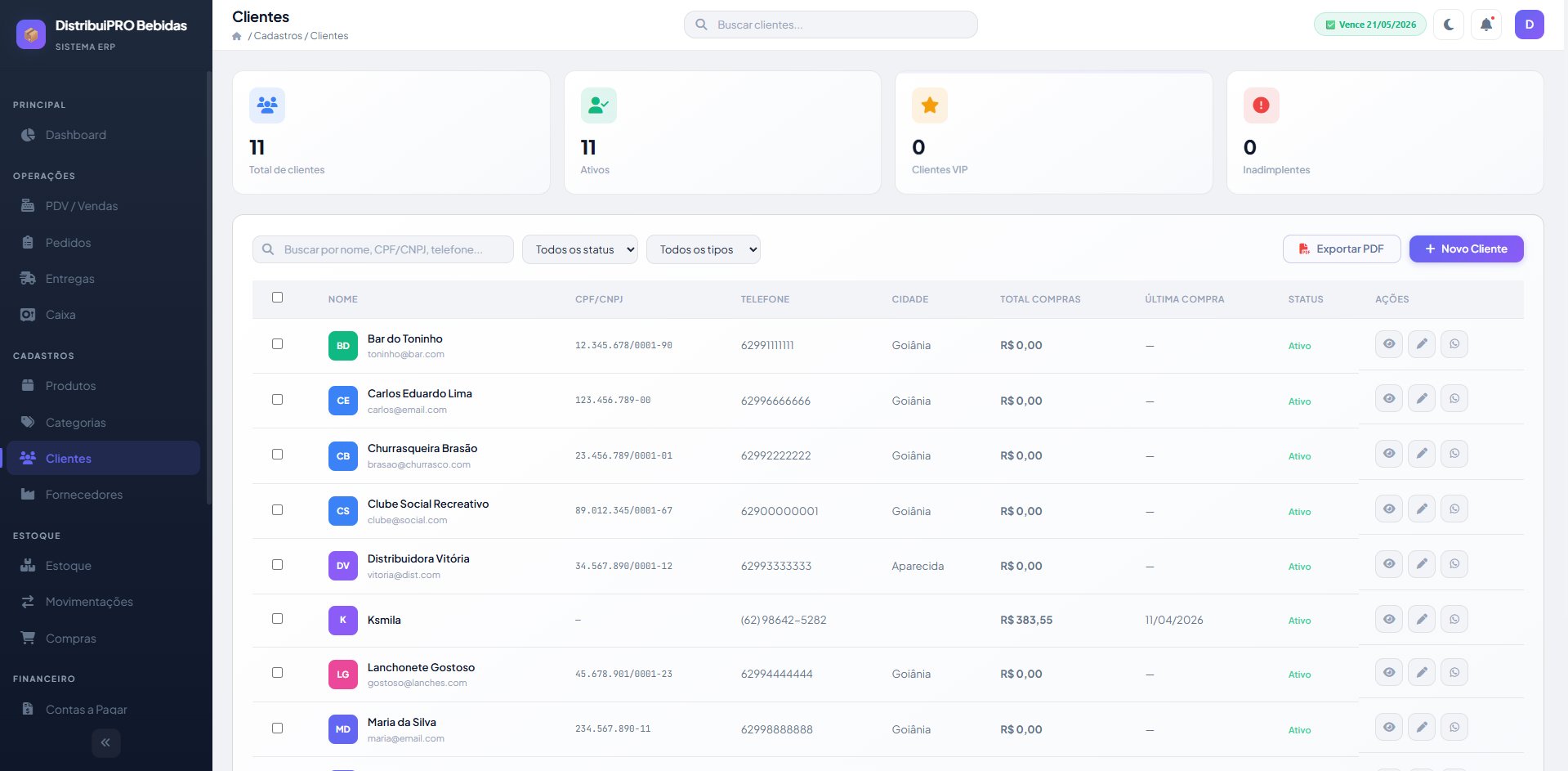Viewport: 1568px width, 771px height.
Task: Open PDV / Vendas menu item
Action: 104,206
